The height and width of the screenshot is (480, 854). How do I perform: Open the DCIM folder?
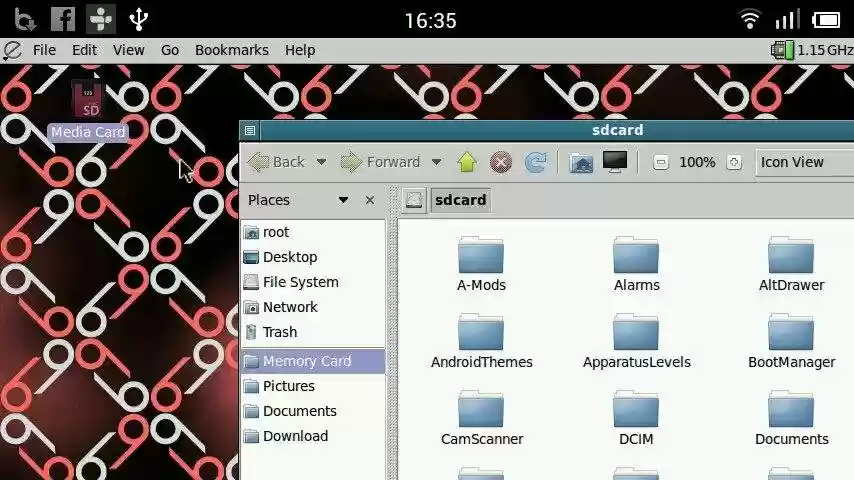click(x=636, y=418)
